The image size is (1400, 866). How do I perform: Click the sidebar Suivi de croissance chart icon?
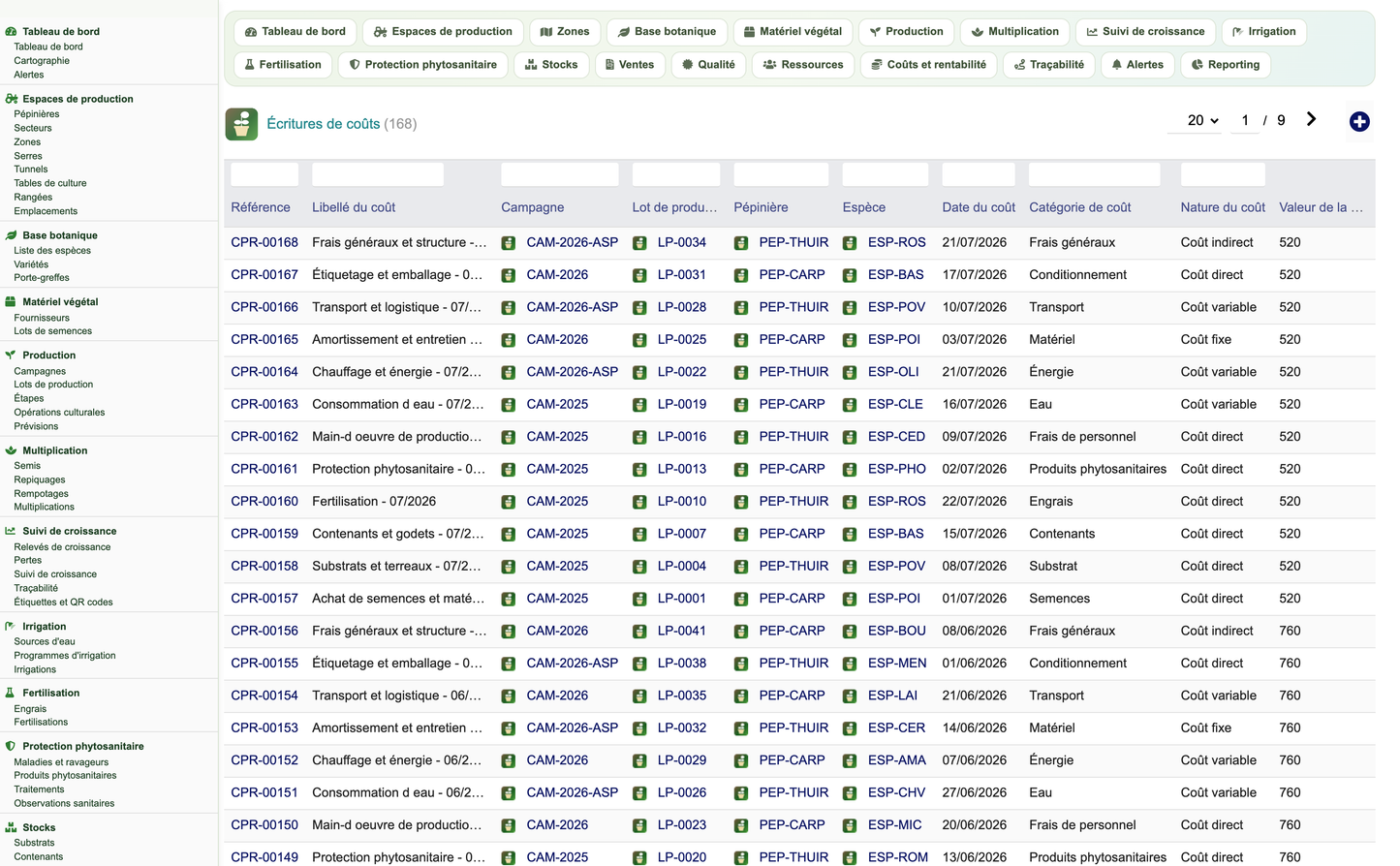point(11,531)
